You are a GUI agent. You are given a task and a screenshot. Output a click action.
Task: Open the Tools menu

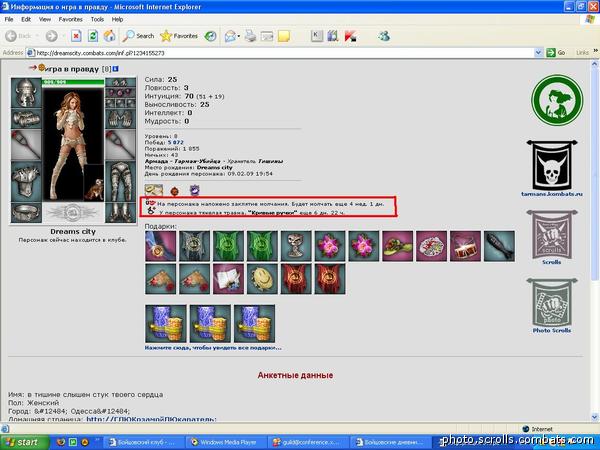pyautogui.click(x=97, y=19)
